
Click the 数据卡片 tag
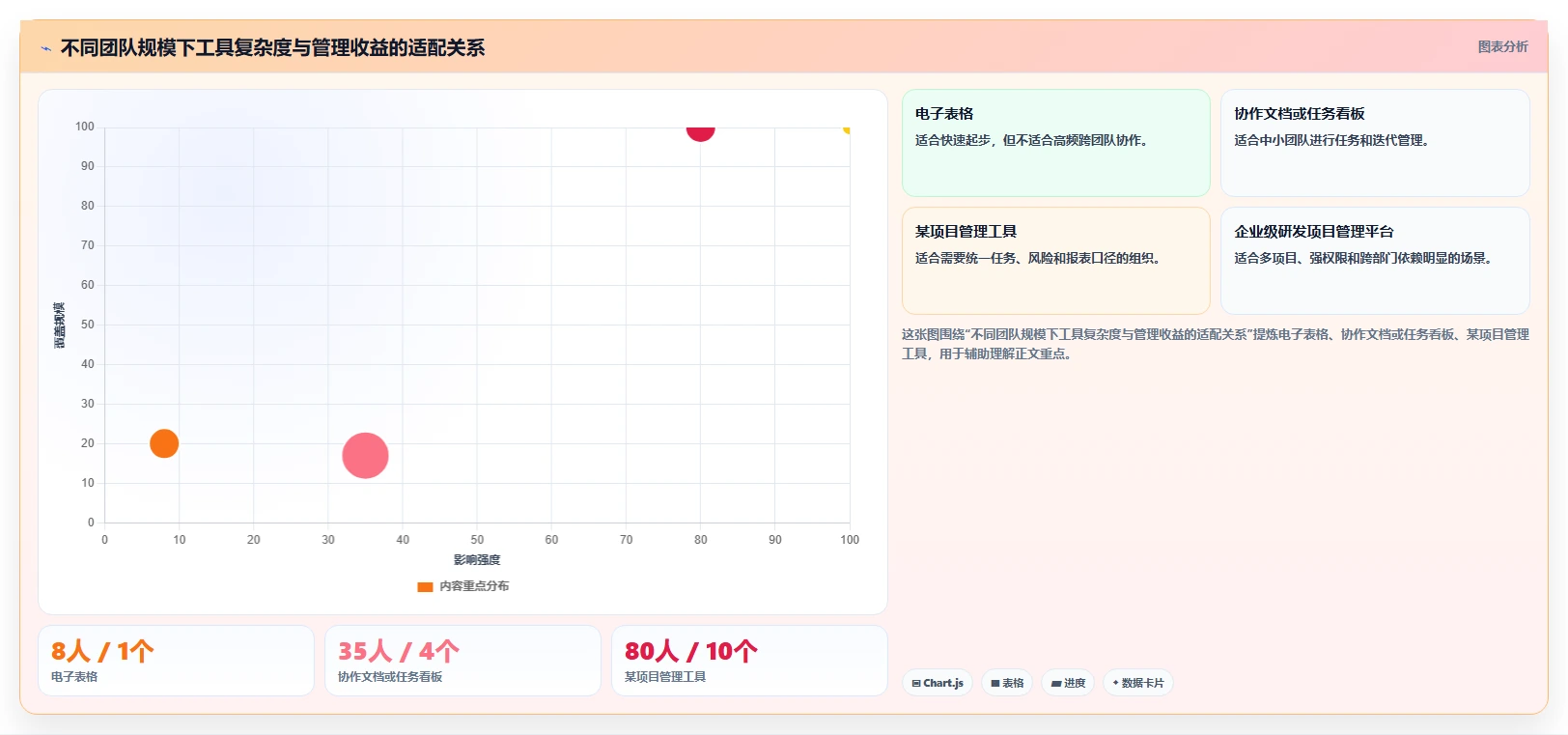pos(1137,683)
